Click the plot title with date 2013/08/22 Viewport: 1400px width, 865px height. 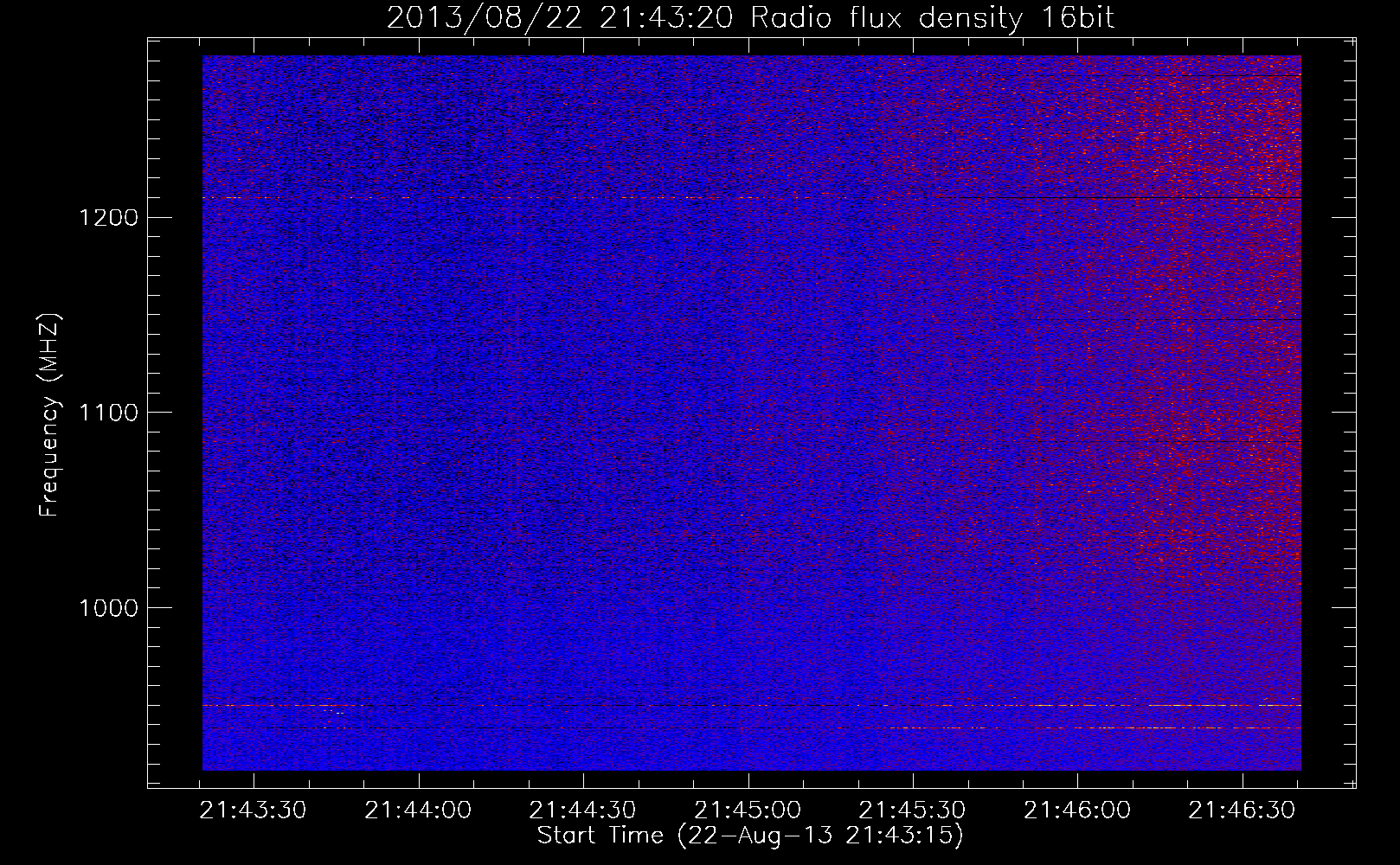pos(750,17)
